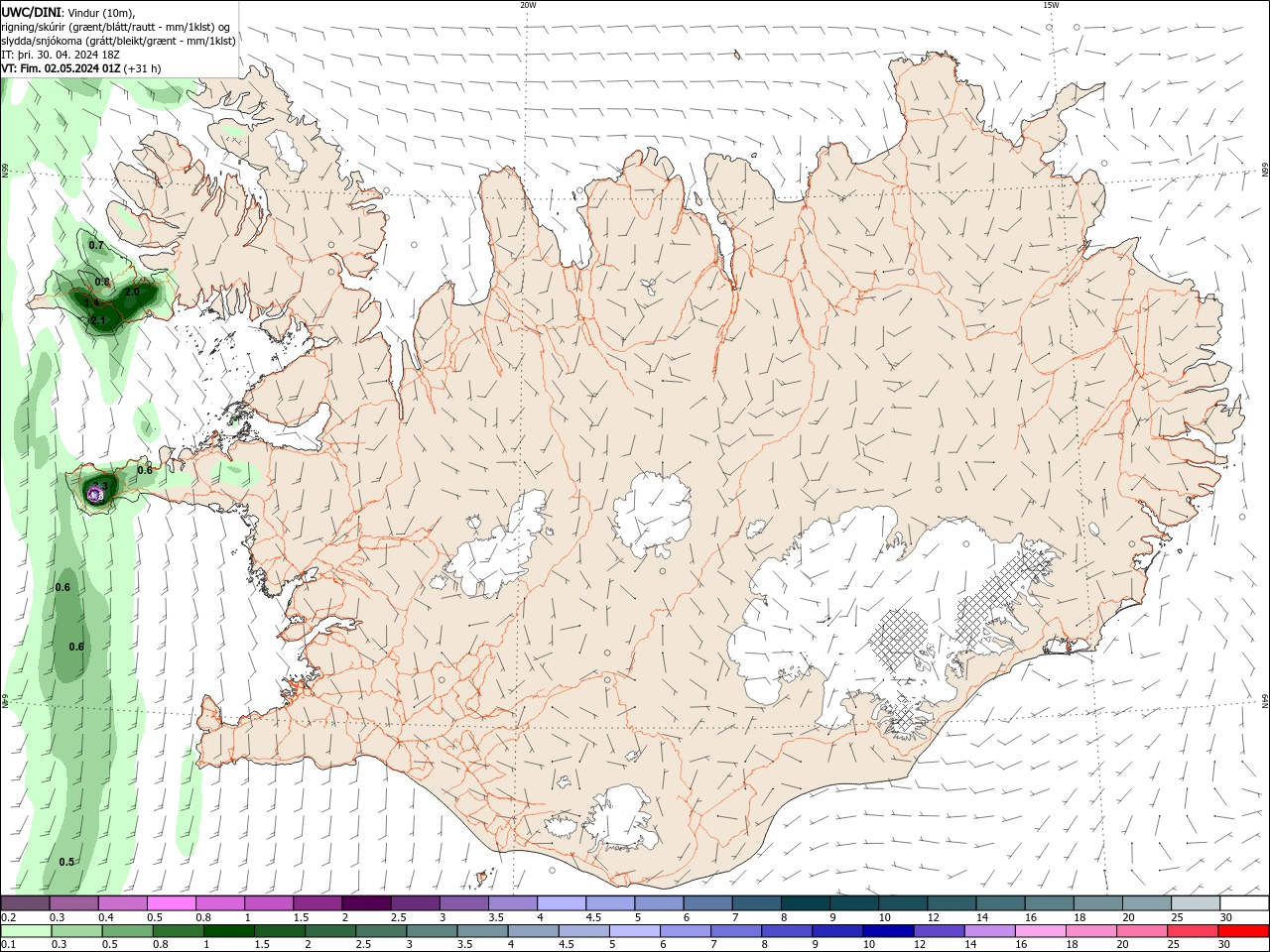Click the valid time VT: Fim. 02.05.2024 01Z
Image resolution: width=1270 pixels, height=952 pixels.
click(x=62, y=68)
